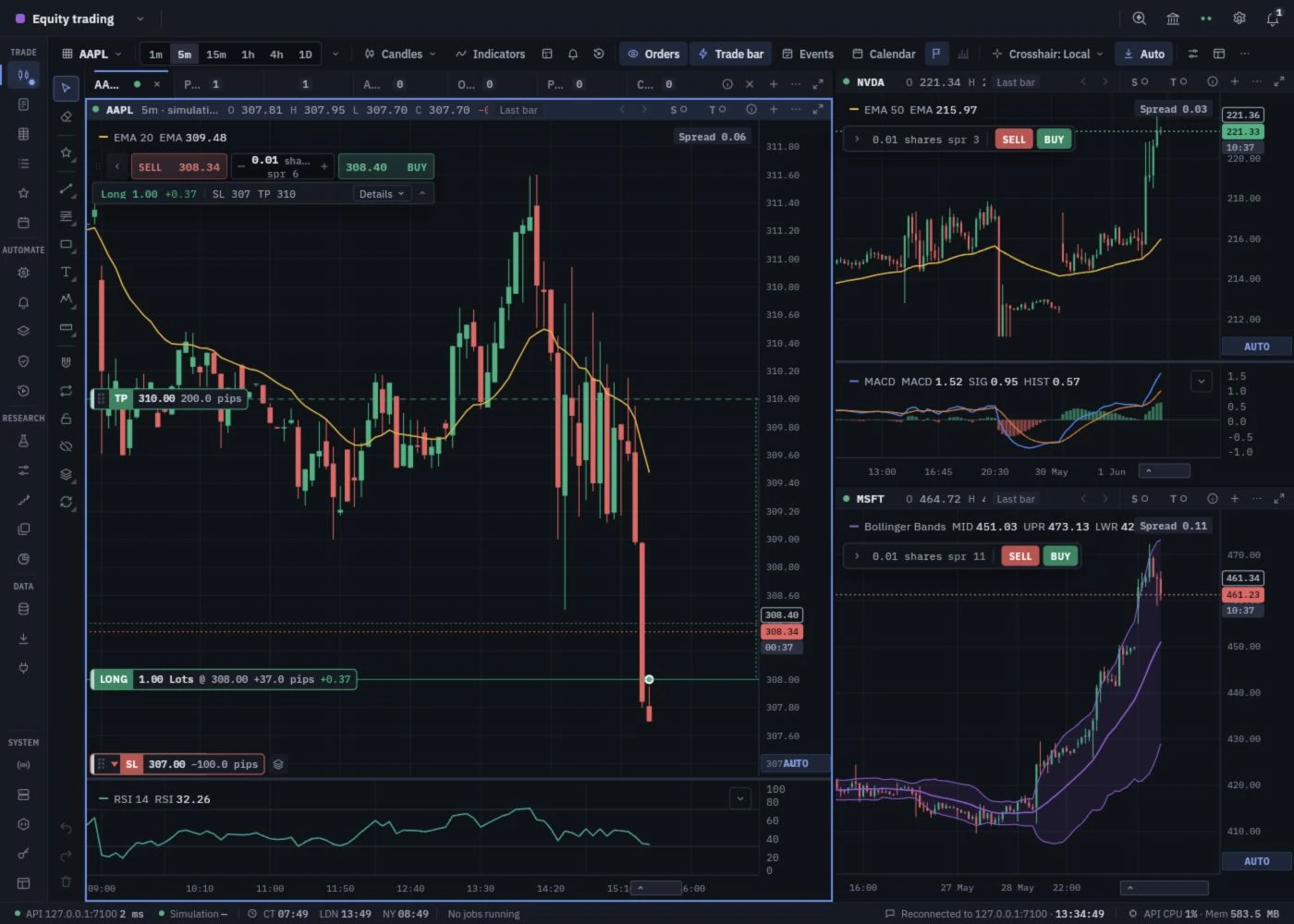Increase AAPL lot size with plus stepper
This screenshot has height=924, width=1294.
coord(324,166)
